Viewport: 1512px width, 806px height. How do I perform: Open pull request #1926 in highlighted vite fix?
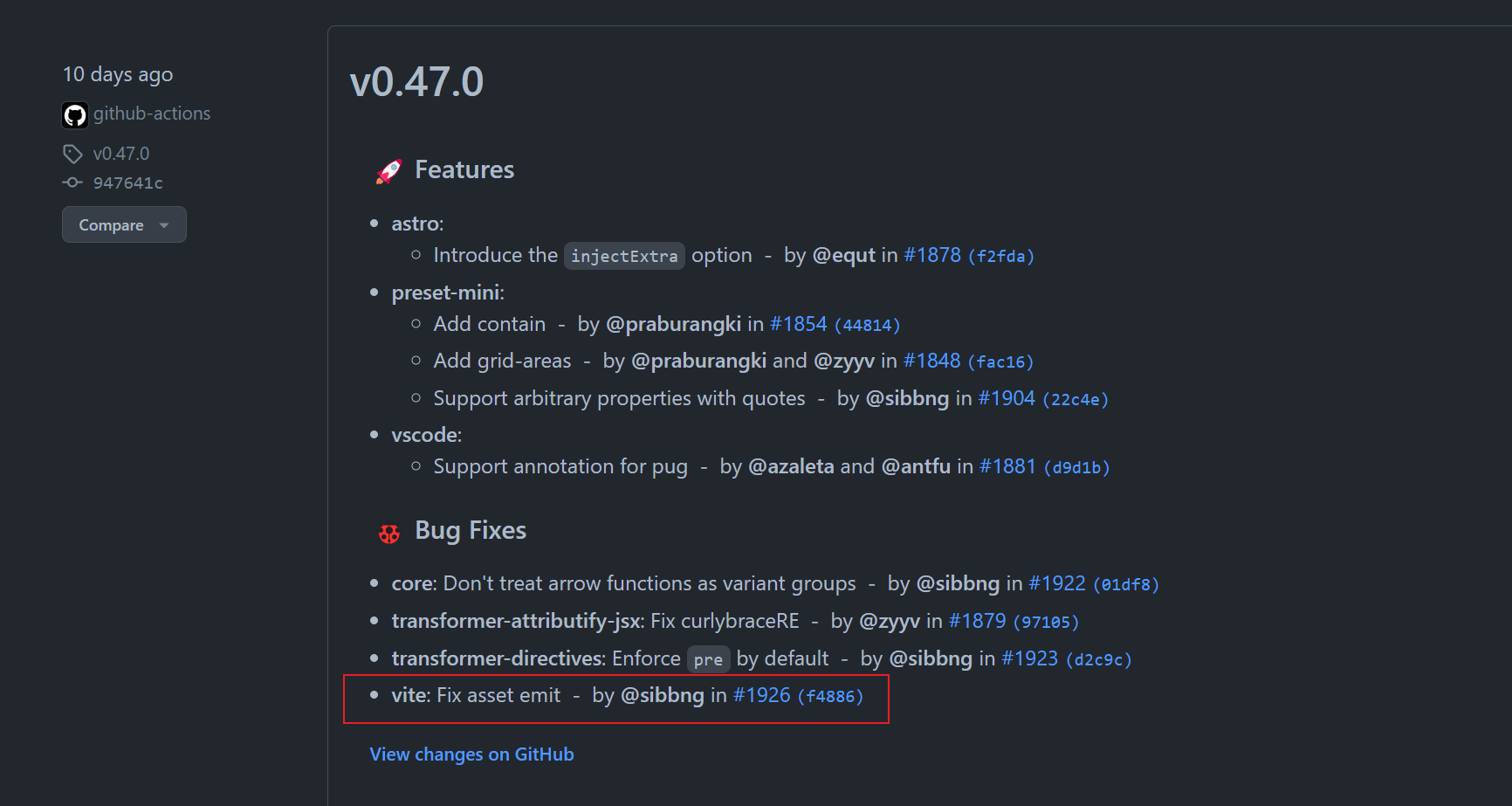(x=760, y=695)
